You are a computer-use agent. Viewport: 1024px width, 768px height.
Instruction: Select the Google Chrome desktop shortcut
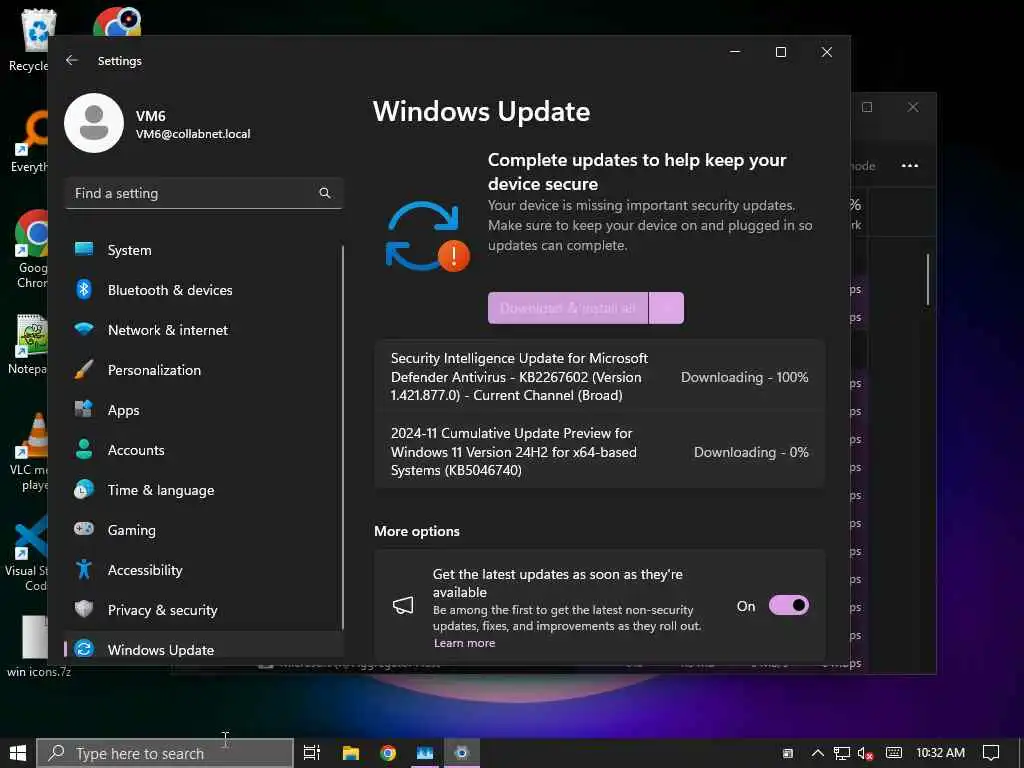click(x=31, y=249)
